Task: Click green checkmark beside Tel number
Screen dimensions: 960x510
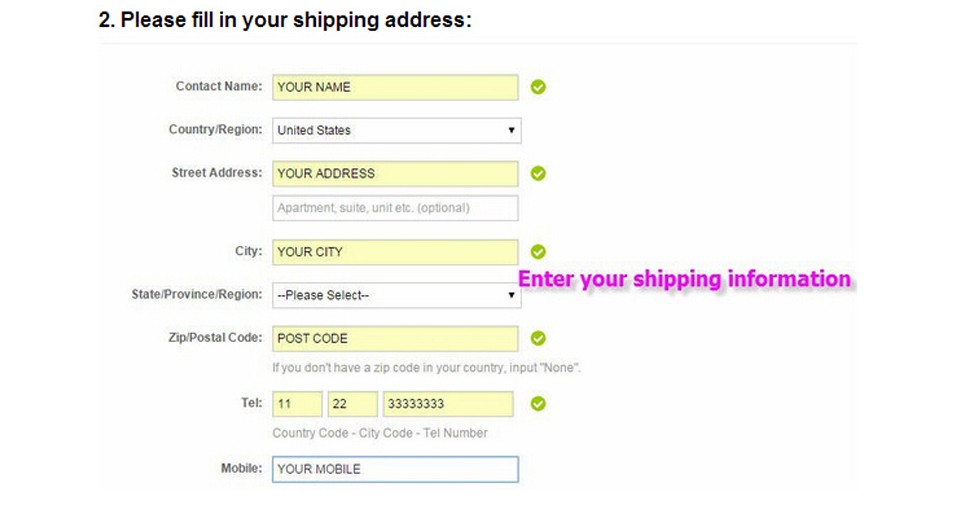Action: tap(538, 404)
